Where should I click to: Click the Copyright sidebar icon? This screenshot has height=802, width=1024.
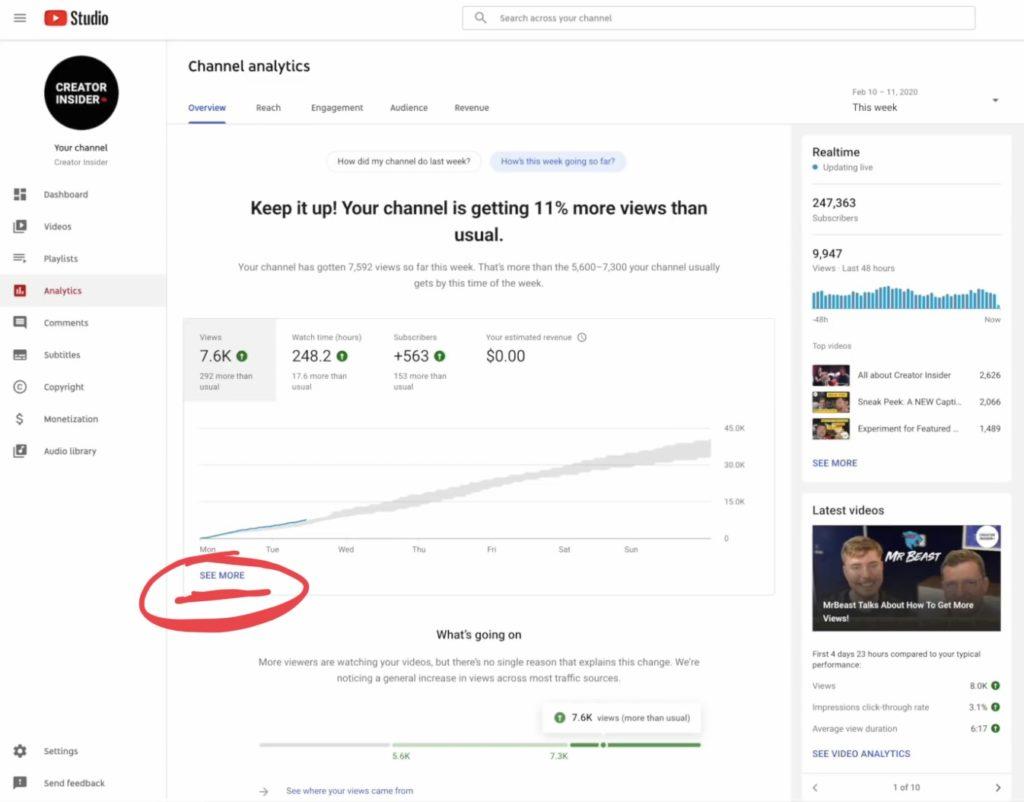pos(20,387)
